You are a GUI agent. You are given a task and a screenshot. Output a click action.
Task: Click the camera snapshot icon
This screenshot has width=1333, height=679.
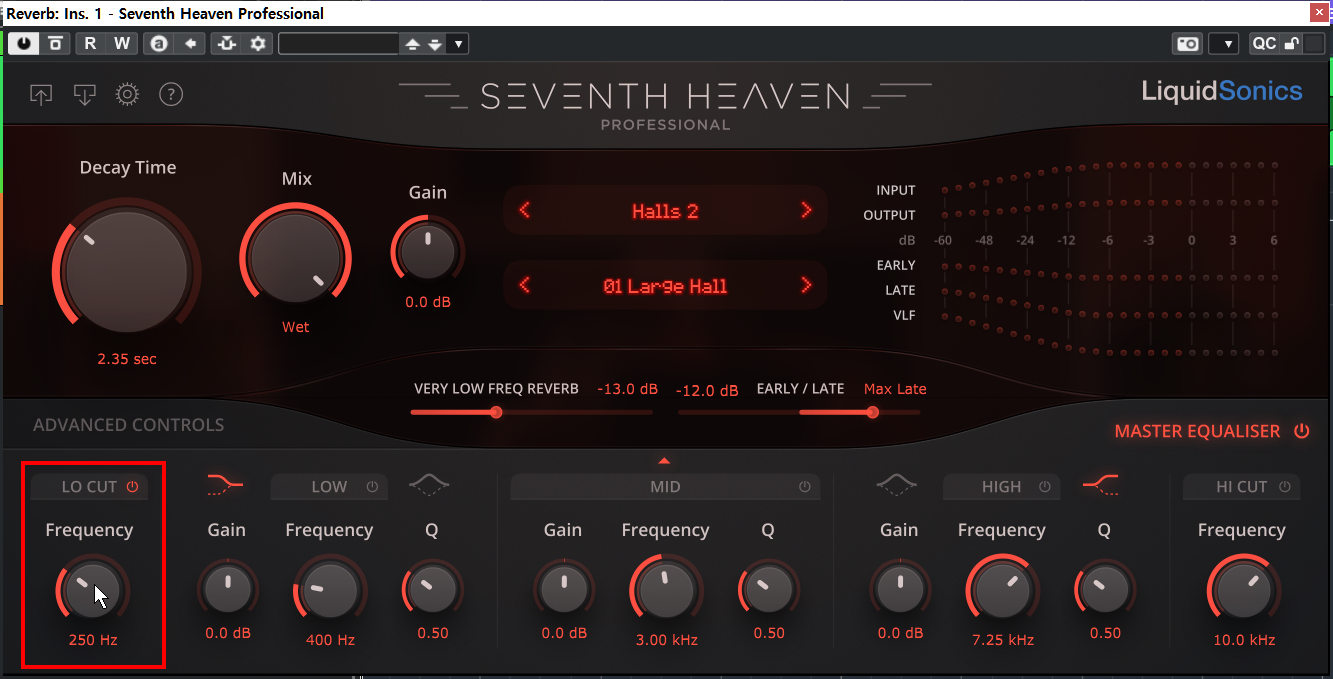(1187, 44)
